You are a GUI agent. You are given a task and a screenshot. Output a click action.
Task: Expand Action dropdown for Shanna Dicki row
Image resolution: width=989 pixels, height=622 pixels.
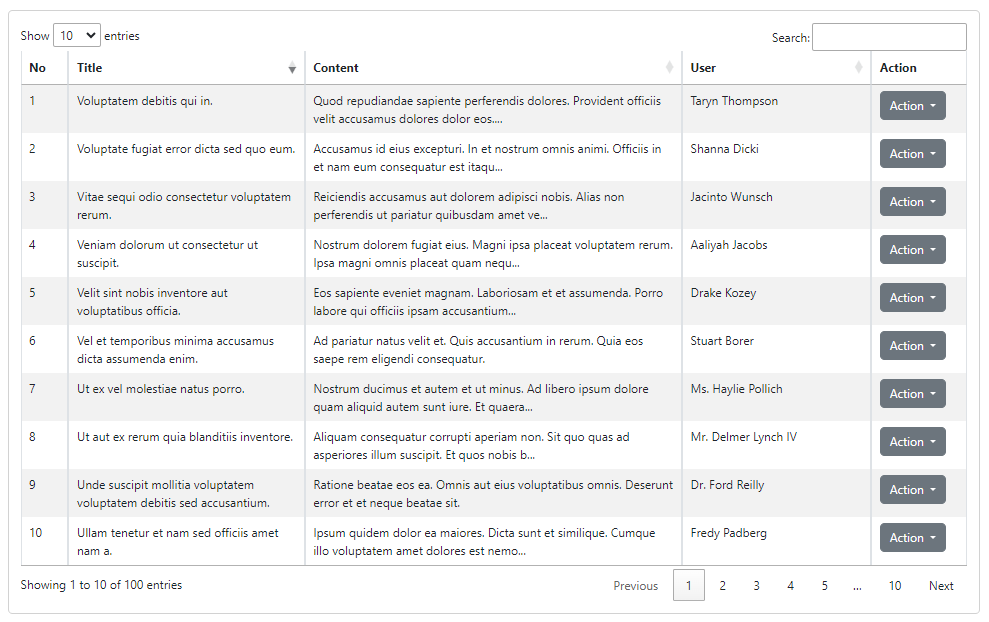[x=913, y=154]
